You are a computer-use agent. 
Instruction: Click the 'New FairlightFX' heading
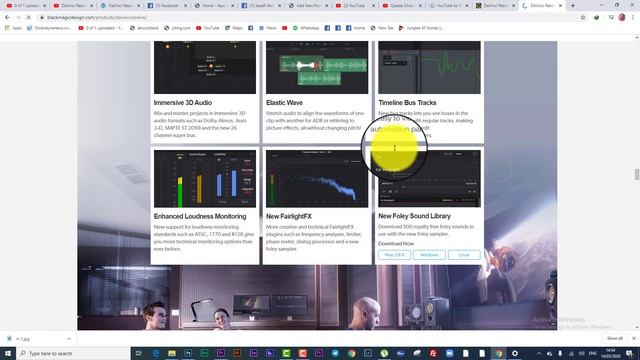click(x=289, y=216)
